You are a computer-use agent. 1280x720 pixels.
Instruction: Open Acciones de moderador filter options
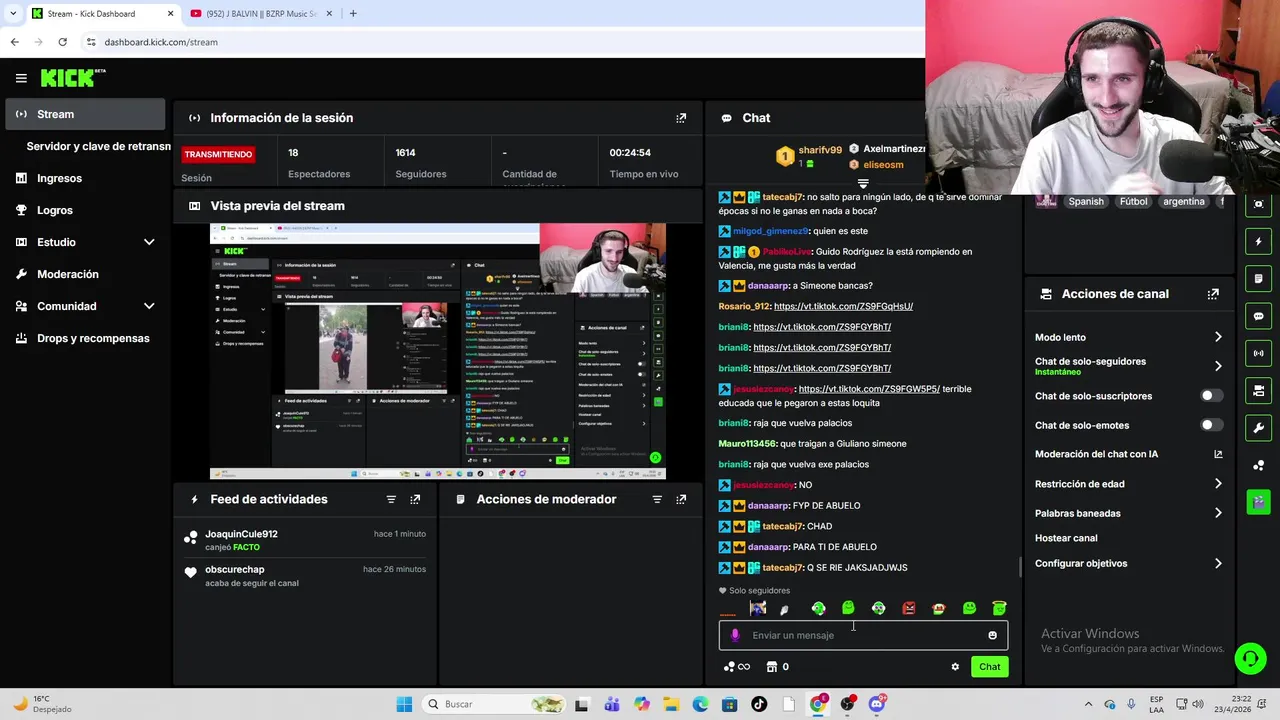click(657, 499)
